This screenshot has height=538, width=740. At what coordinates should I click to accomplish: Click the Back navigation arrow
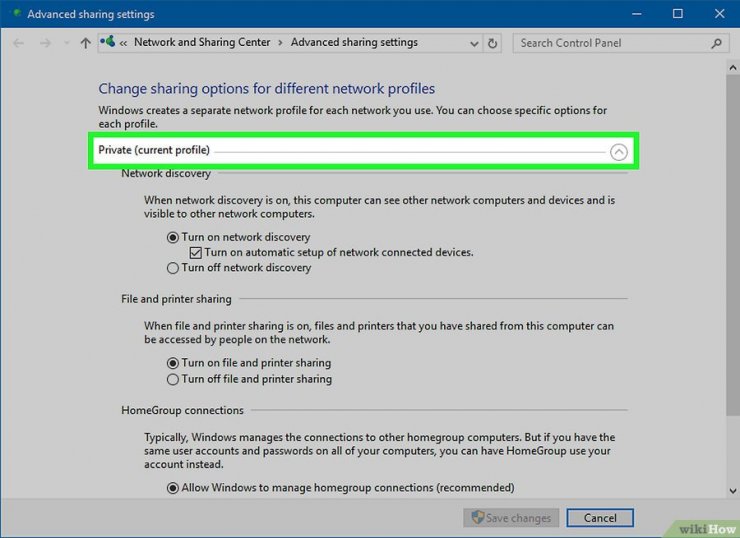coord(19,44)
